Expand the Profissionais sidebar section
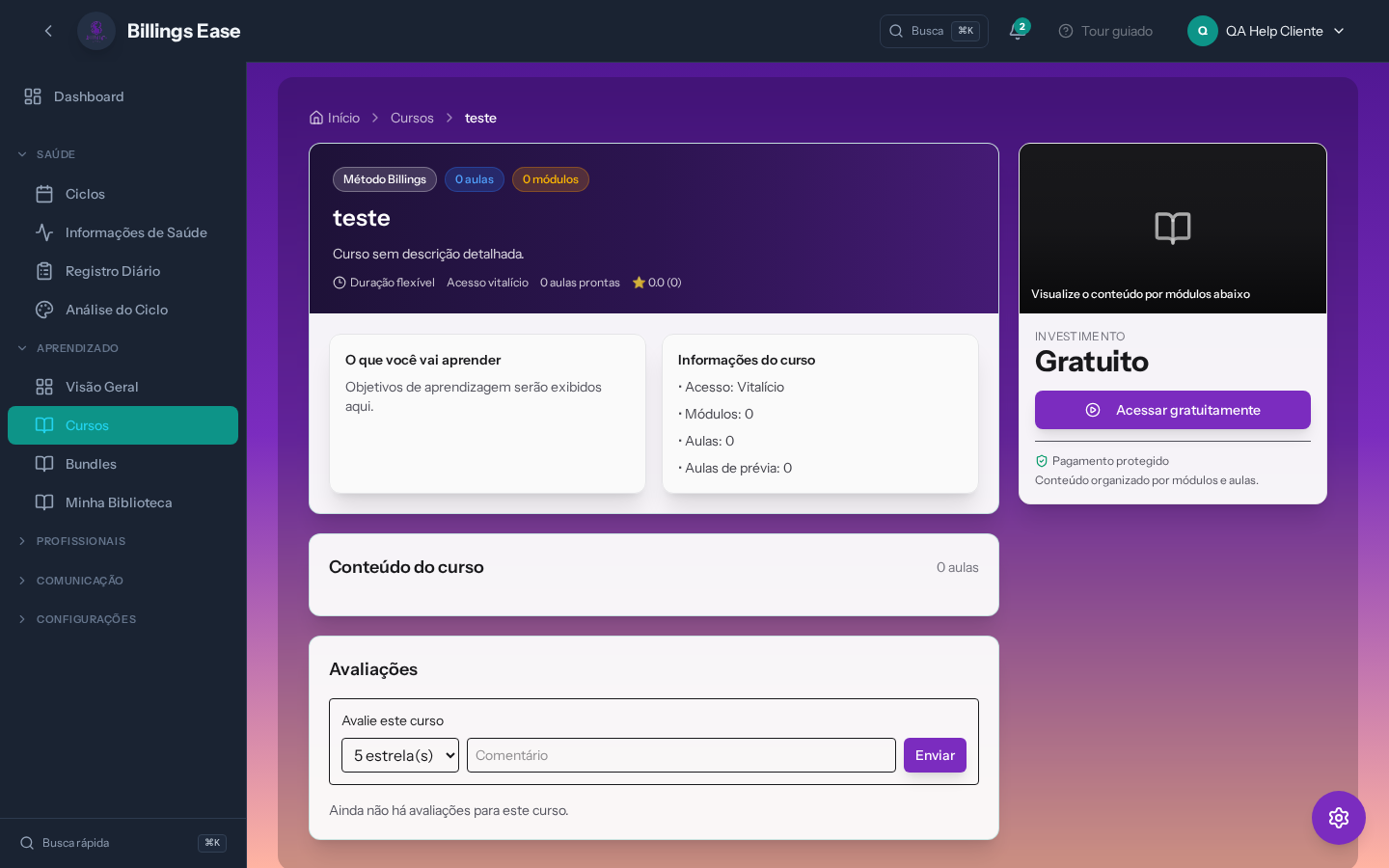Viewport: 1389px width, 868px height. click(80, 541)
